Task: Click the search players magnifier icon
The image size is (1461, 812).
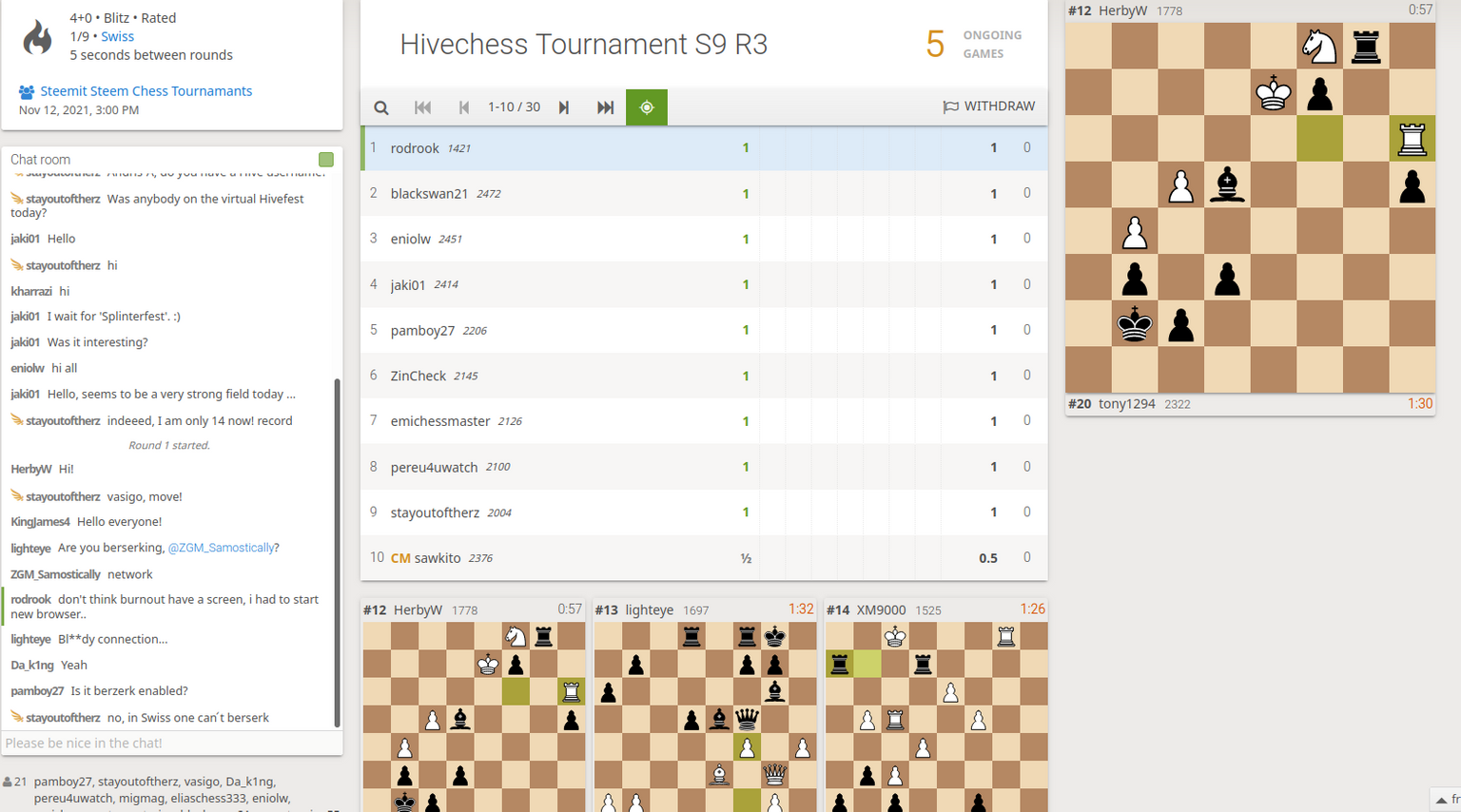Action: click(381, 107)
